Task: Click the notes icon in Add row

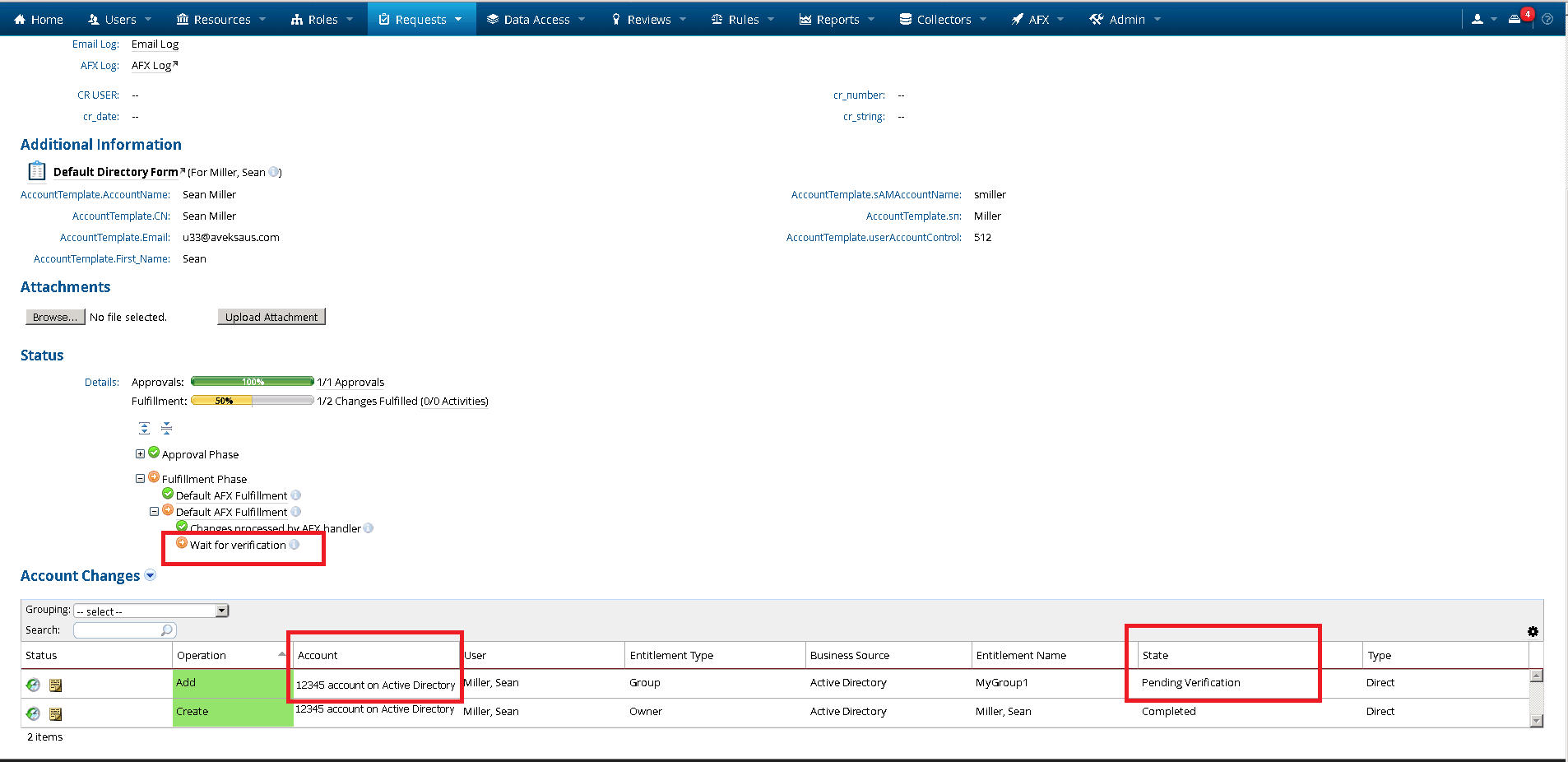Action: (x=56, y=685)
